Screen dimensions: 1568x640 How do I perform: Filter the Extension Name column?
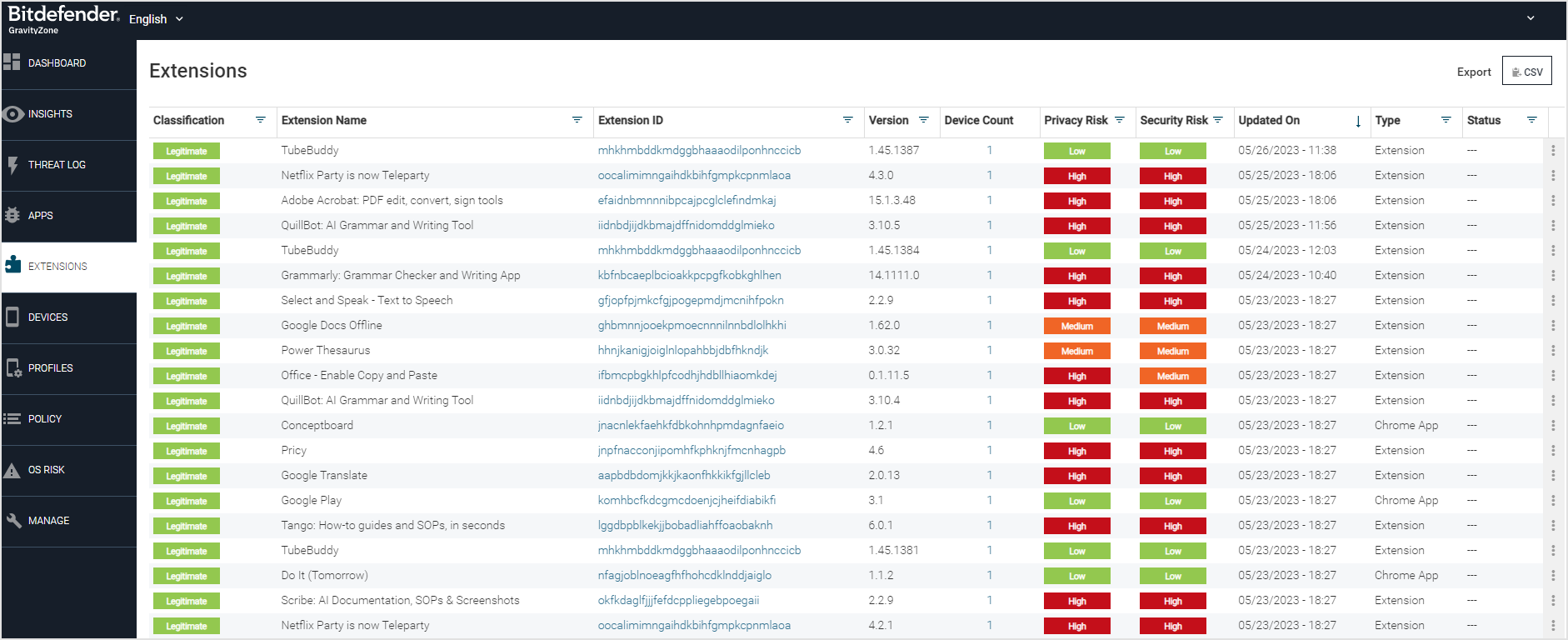click(x=577, y=120)
